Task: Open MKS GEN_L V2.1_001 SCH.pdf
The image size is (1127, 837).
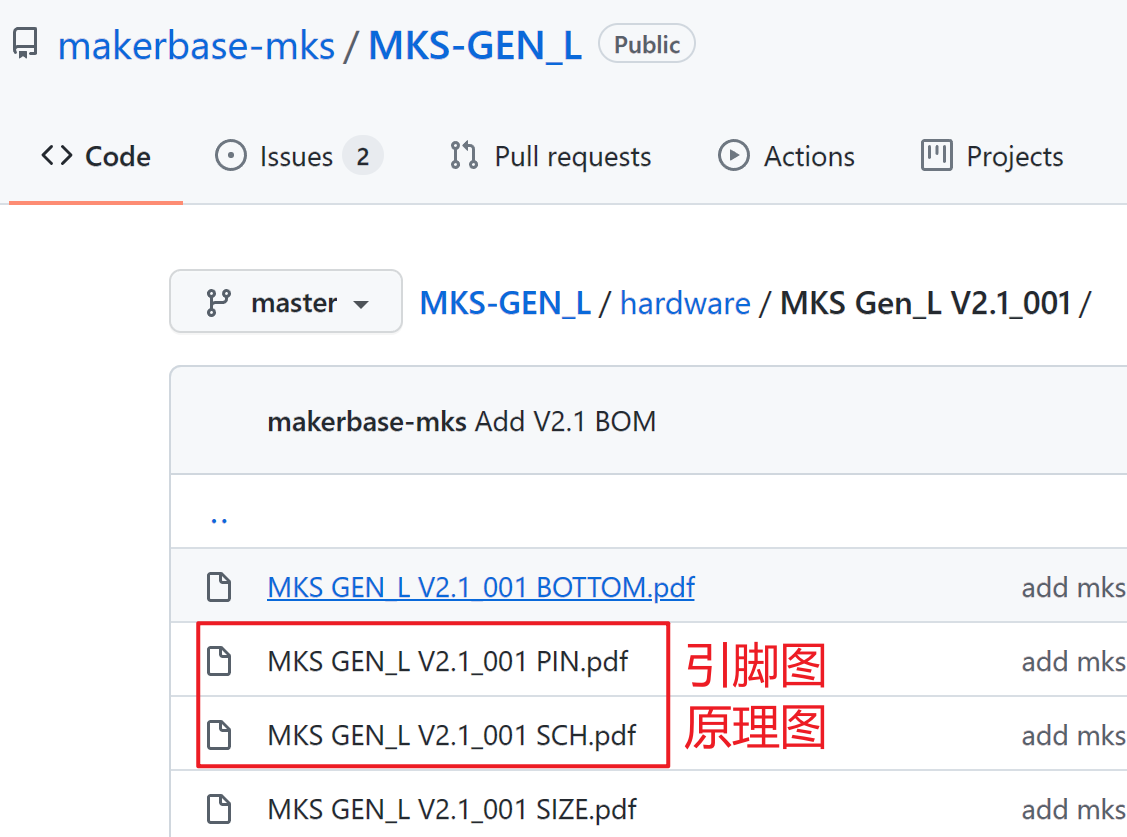Action: pyautogui.click(x=451, y=736)
